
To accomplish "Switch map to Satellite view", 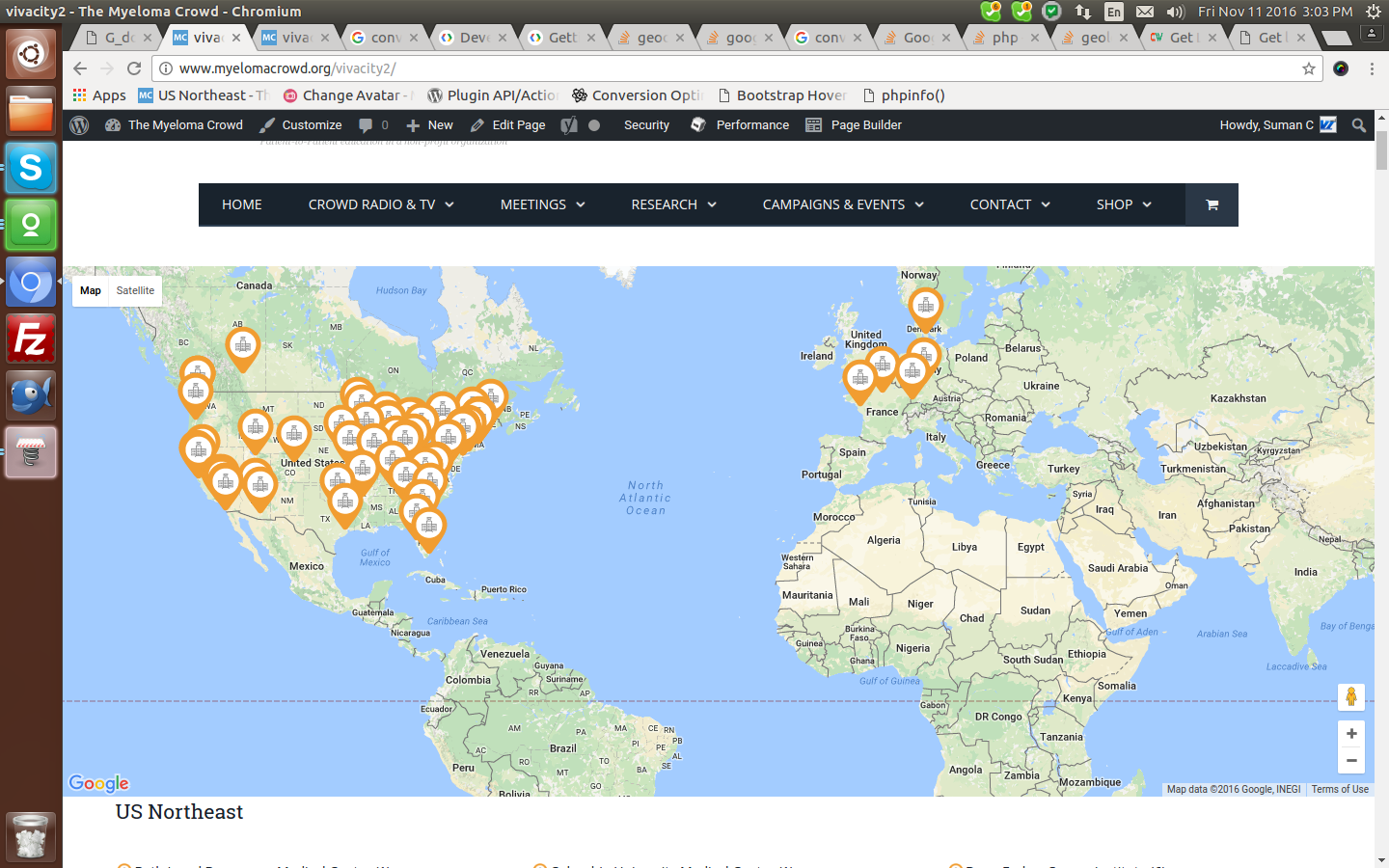I will pyautogui.click(x=135, y=290).
